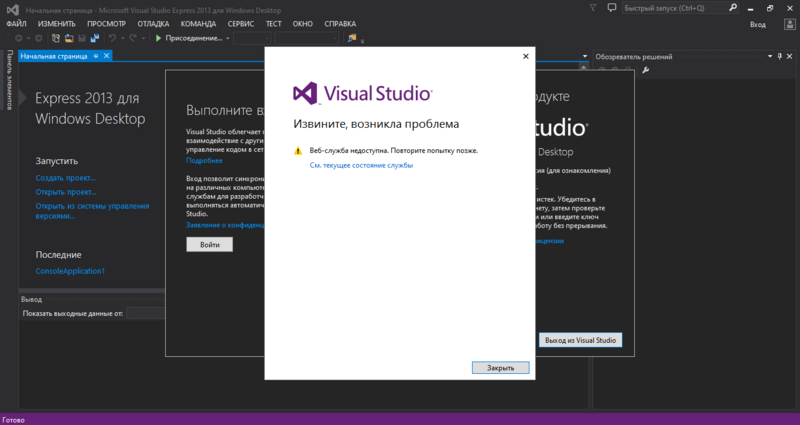800x425 pixels.
Task: Close the Start Page tab
Action: point(107,56)
